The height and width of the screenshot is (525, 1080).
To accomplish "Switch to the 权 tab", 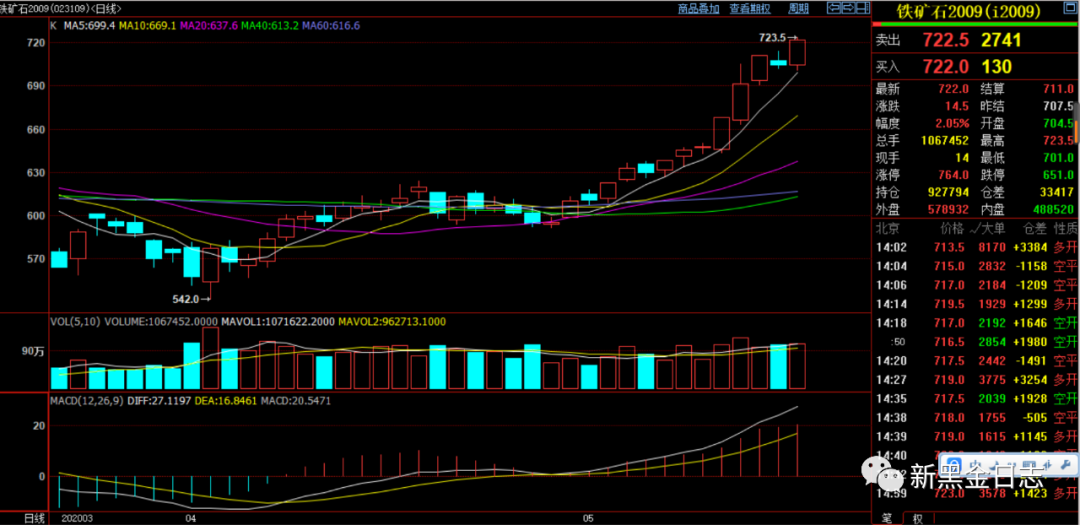I will [917, 517].
